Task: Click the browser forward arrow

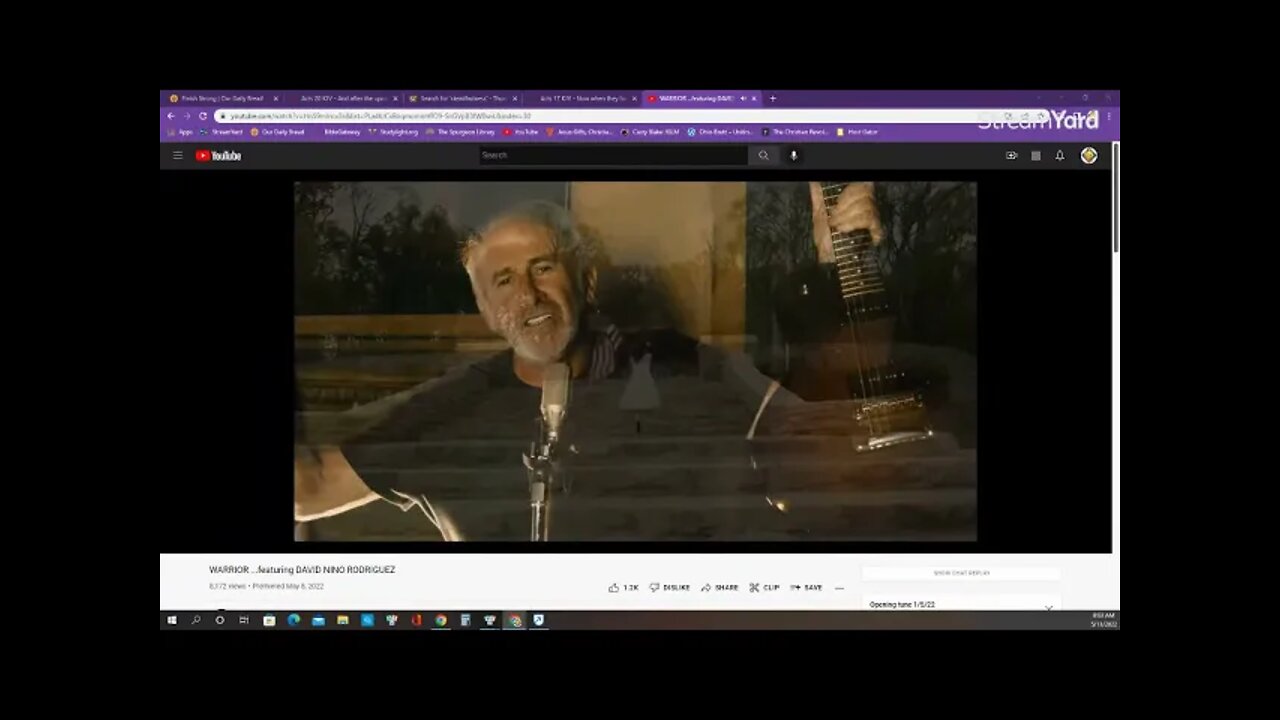Action: 186,116
